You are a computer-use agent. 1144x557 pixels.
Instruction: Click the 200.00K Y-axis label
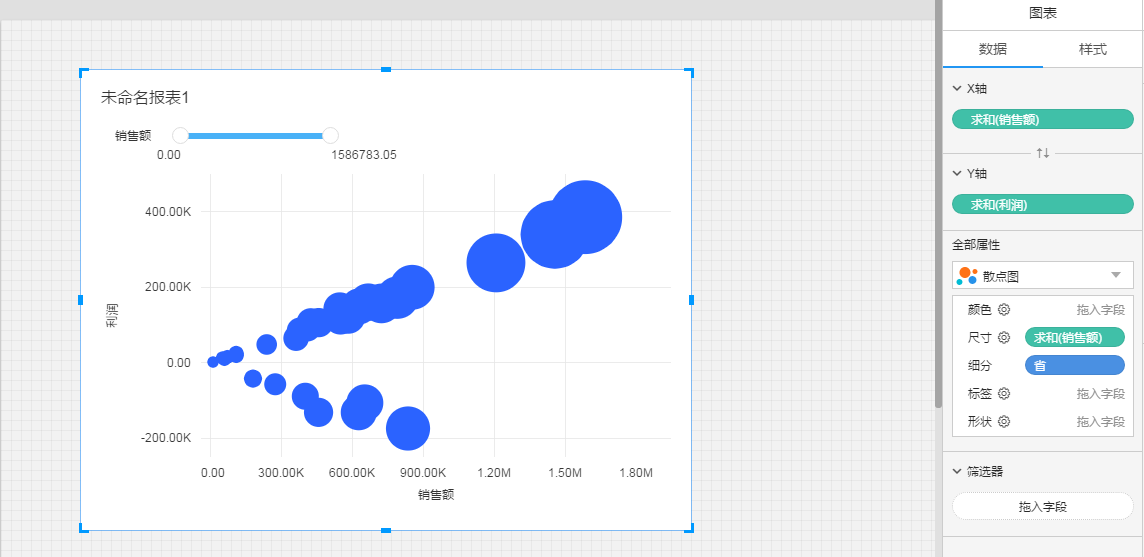169,287
